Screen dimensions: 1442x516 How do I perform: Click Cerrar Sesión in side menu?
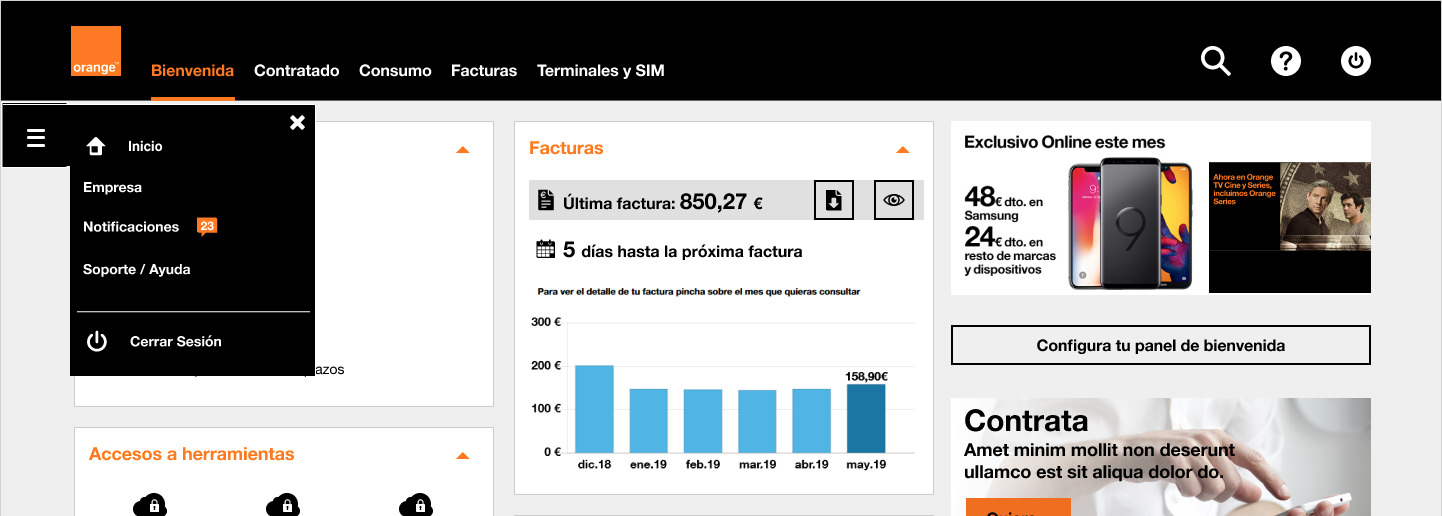[175, 341]
